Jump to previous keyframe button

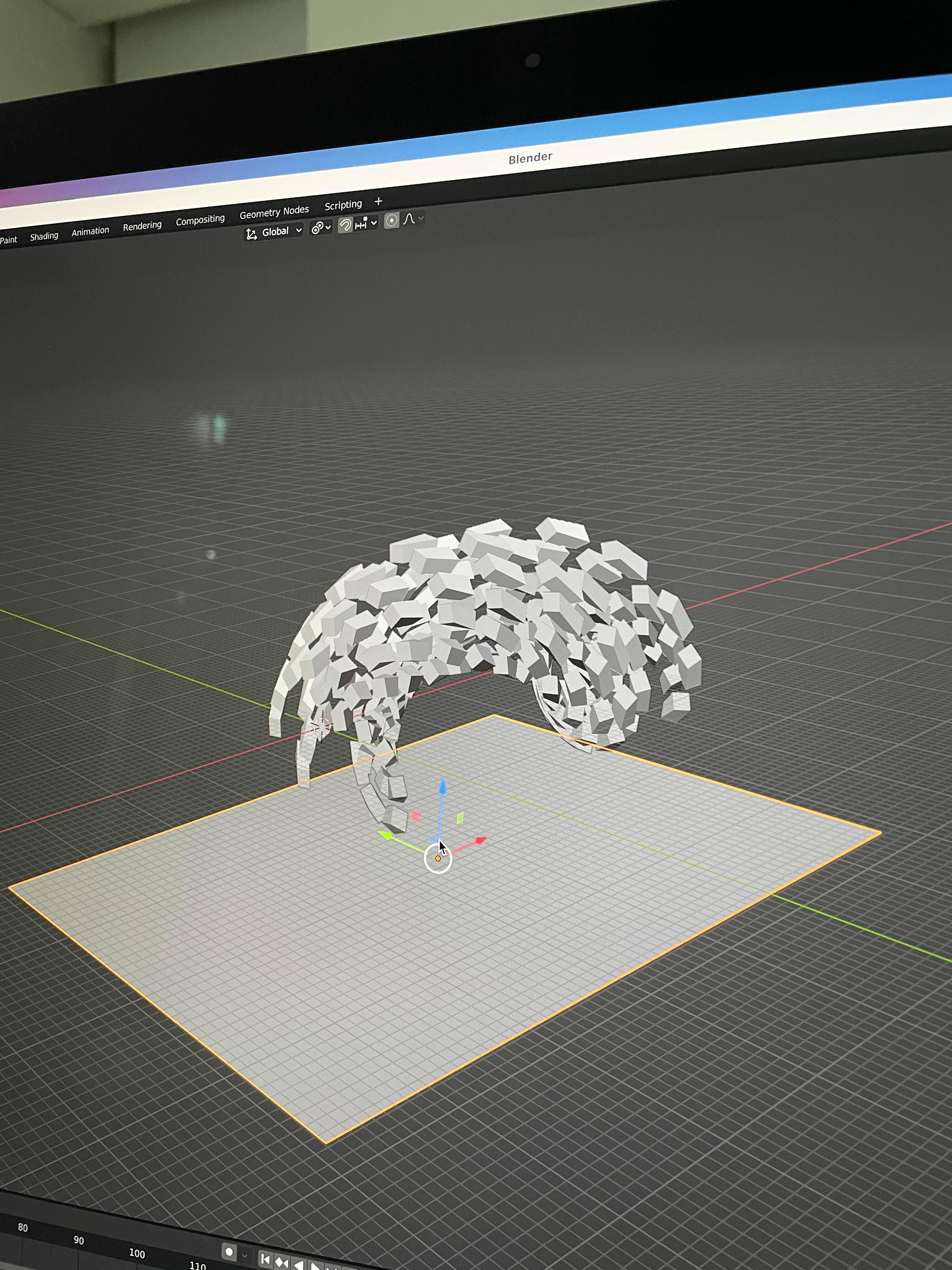(282, 1262)
